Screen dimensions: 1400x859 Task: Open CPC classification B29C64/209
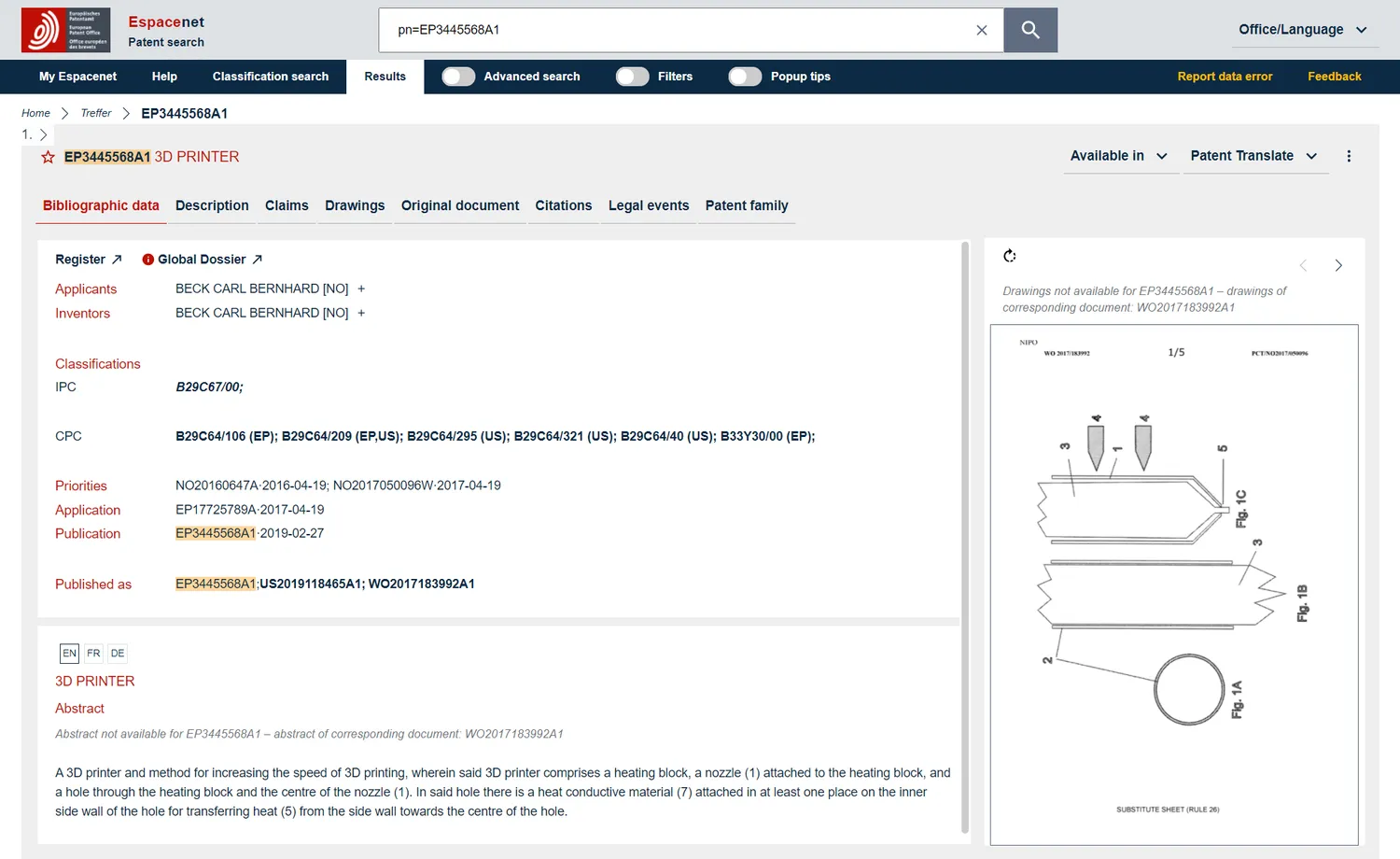pyautogui.click(x=343, y=436)
